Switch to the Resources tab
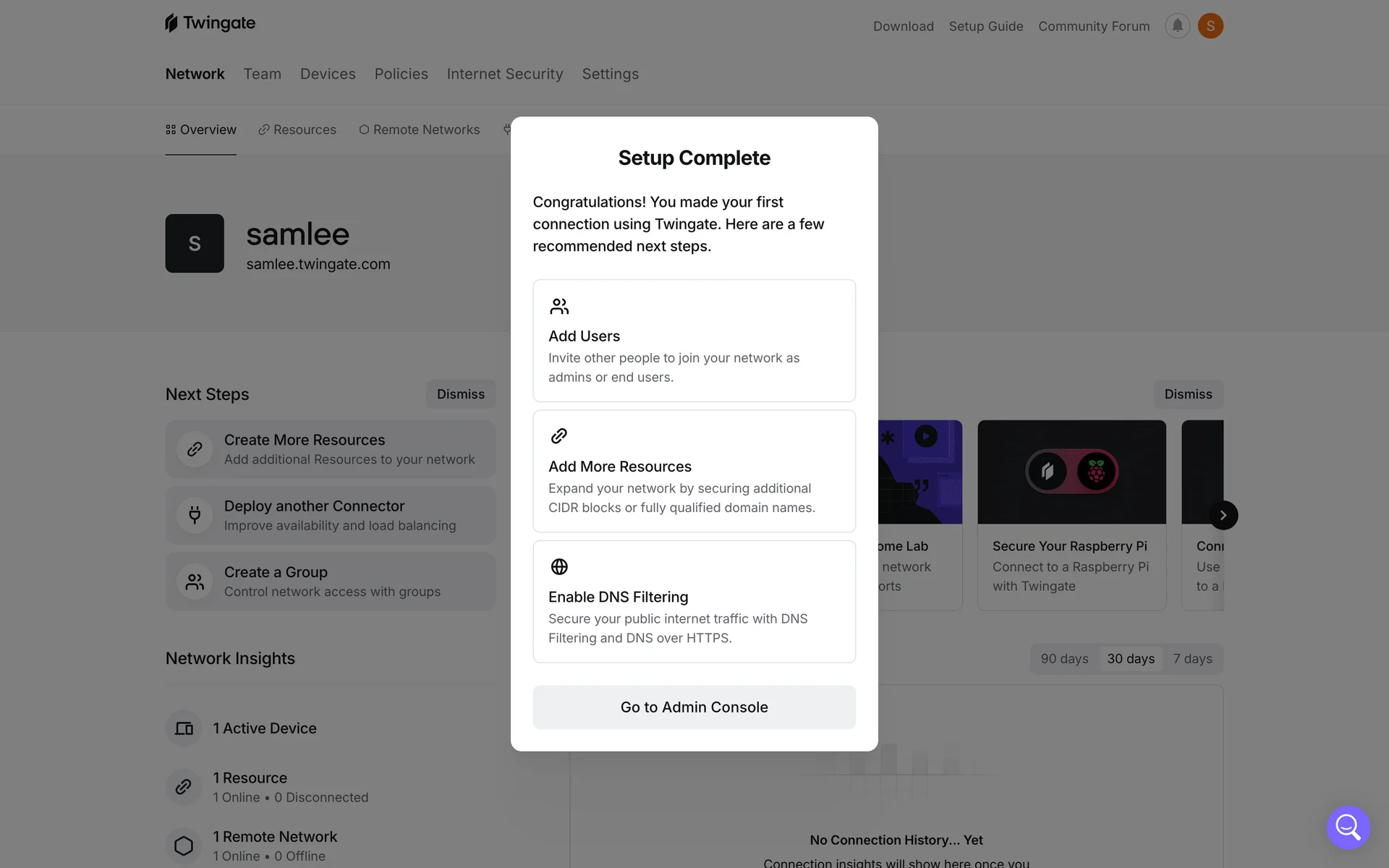The width and height of the screenshot is (1389, 868). coord(297,129)
